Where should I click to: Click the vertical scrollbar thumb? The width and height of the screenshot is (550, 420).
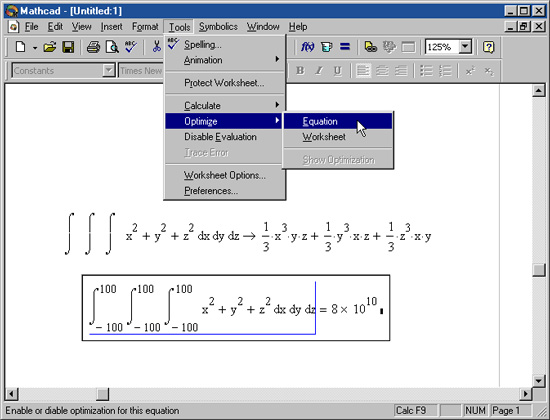click(538, 271)
